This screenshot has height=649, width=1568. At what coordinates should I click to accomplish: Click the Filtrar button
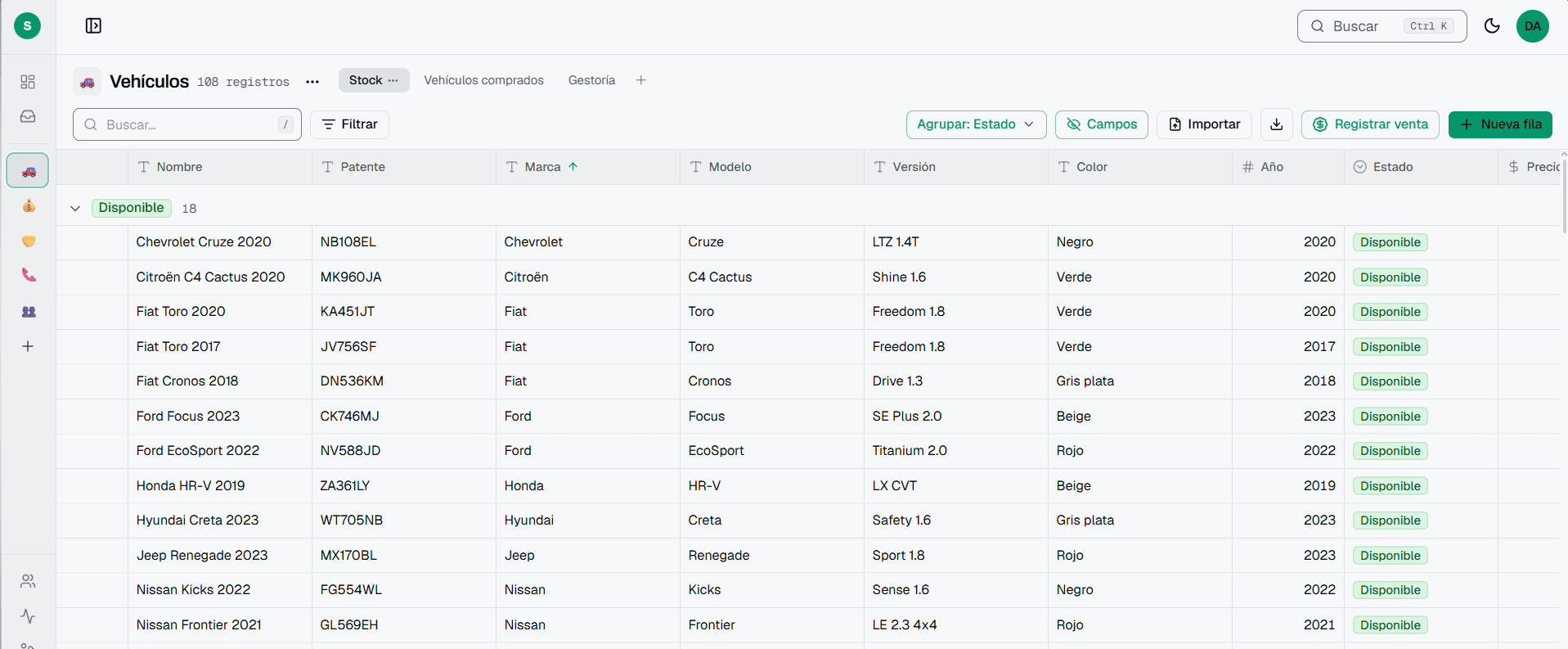coord(349,124)
